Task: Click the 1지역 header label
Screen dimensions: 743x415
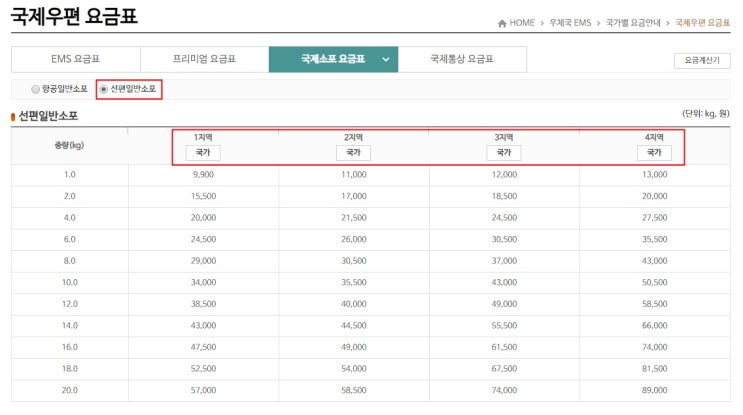Action: [203, 137]
